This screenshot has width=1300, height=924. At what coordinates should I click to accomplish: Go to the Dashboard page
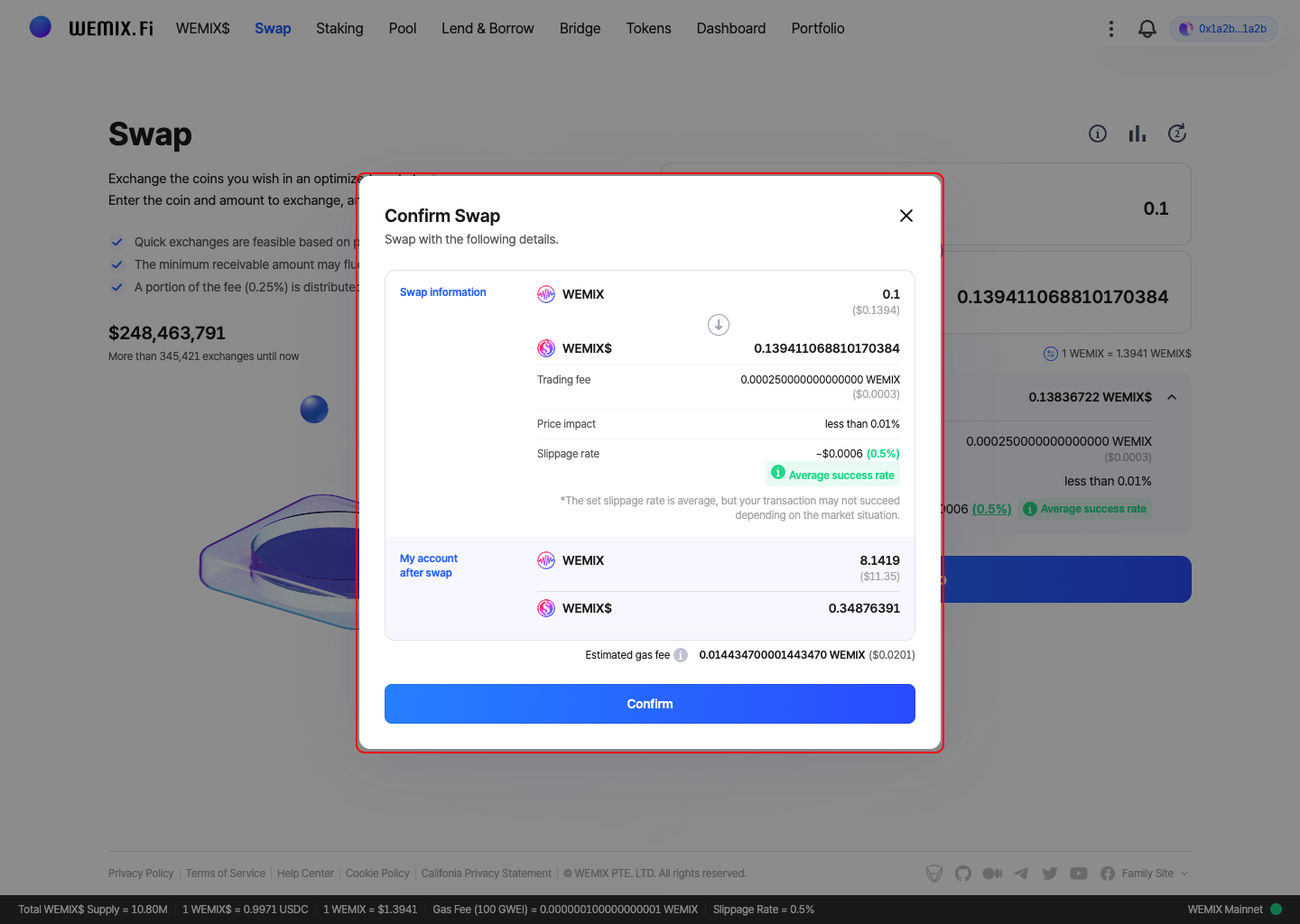731,28
